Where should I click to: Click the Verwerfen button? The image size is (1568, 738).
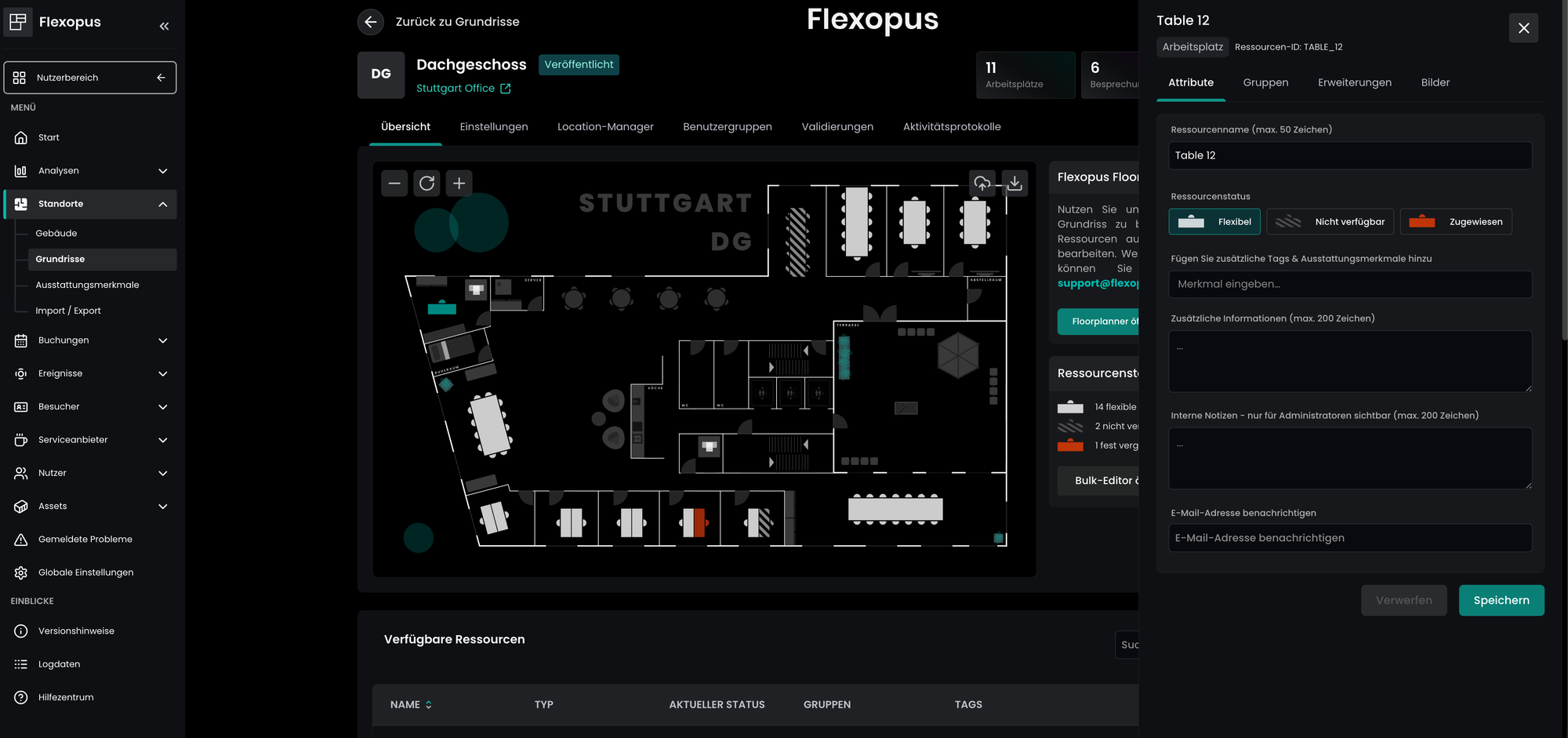point(1403,601)
